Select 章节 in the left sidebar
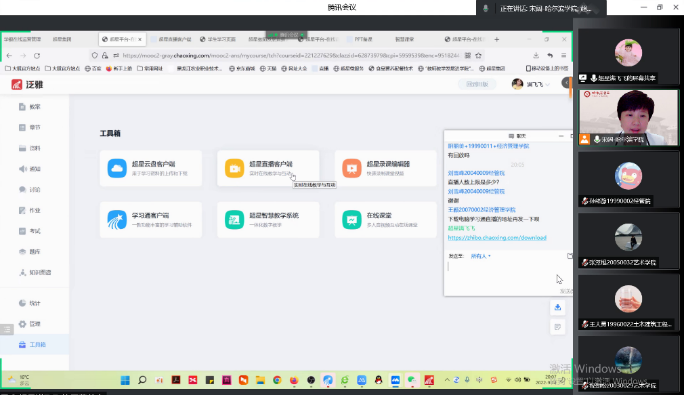 click(34, 127)
